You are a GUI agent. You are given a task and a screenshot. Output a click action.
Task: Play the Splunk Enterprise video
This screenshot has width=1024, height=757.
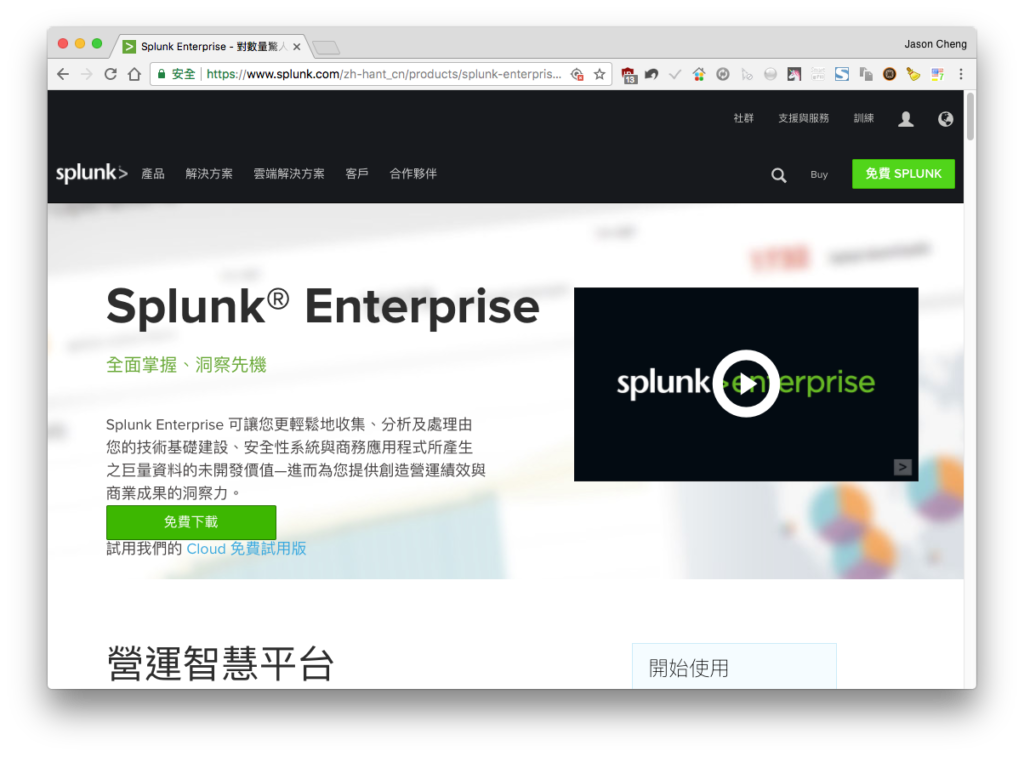(746, 383)
